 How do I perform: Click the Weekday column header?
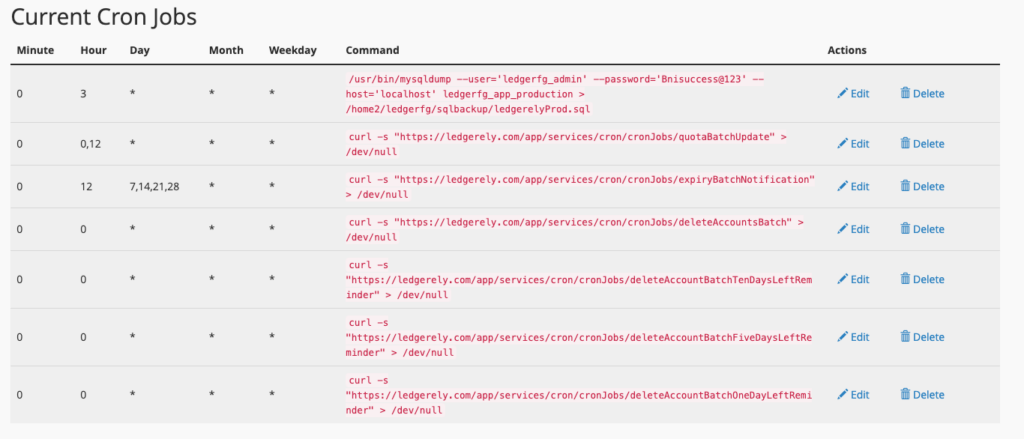click(x=293, y=50)
